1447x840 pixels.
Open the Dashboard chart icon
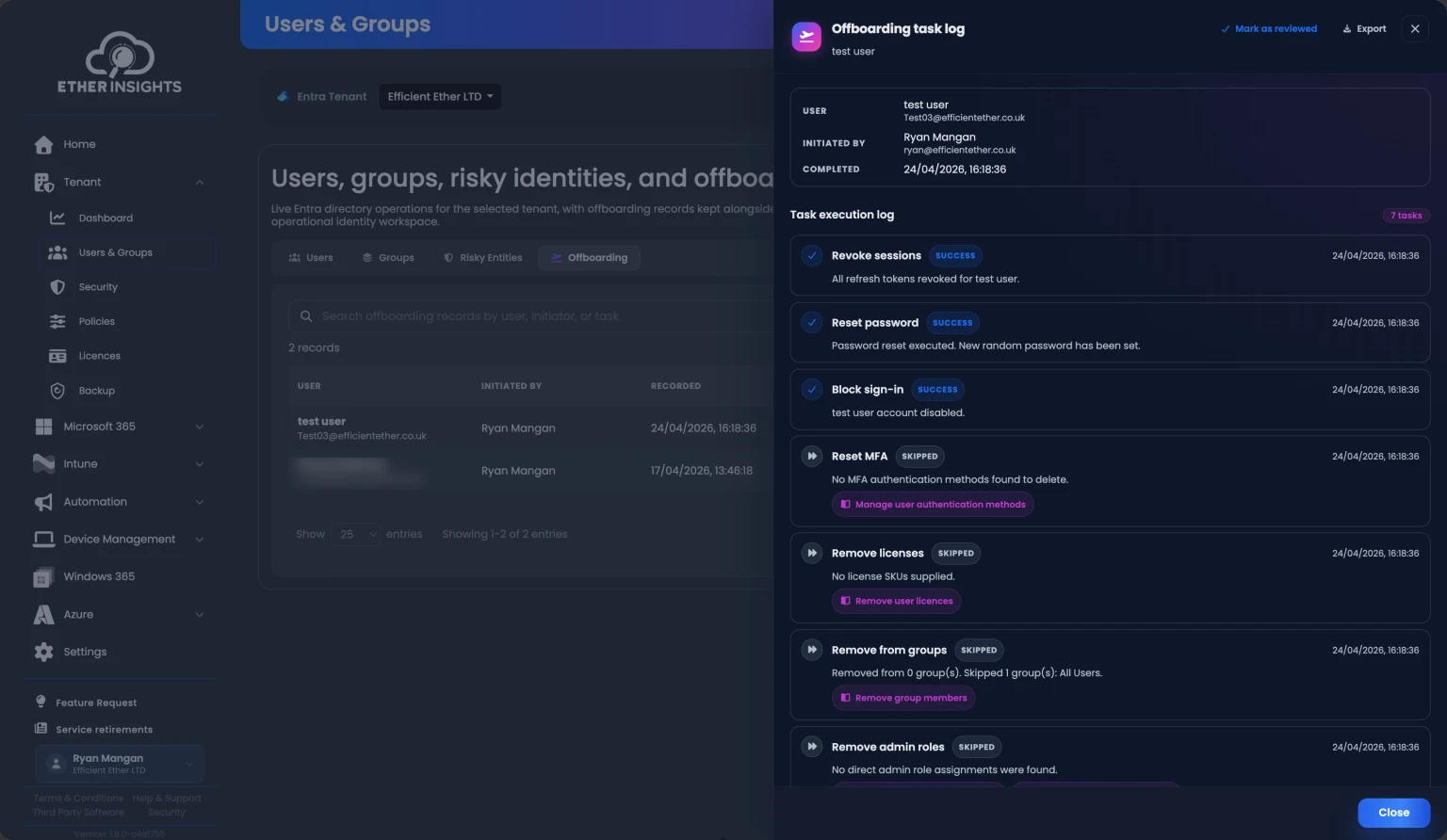click(x=57, y=218)
